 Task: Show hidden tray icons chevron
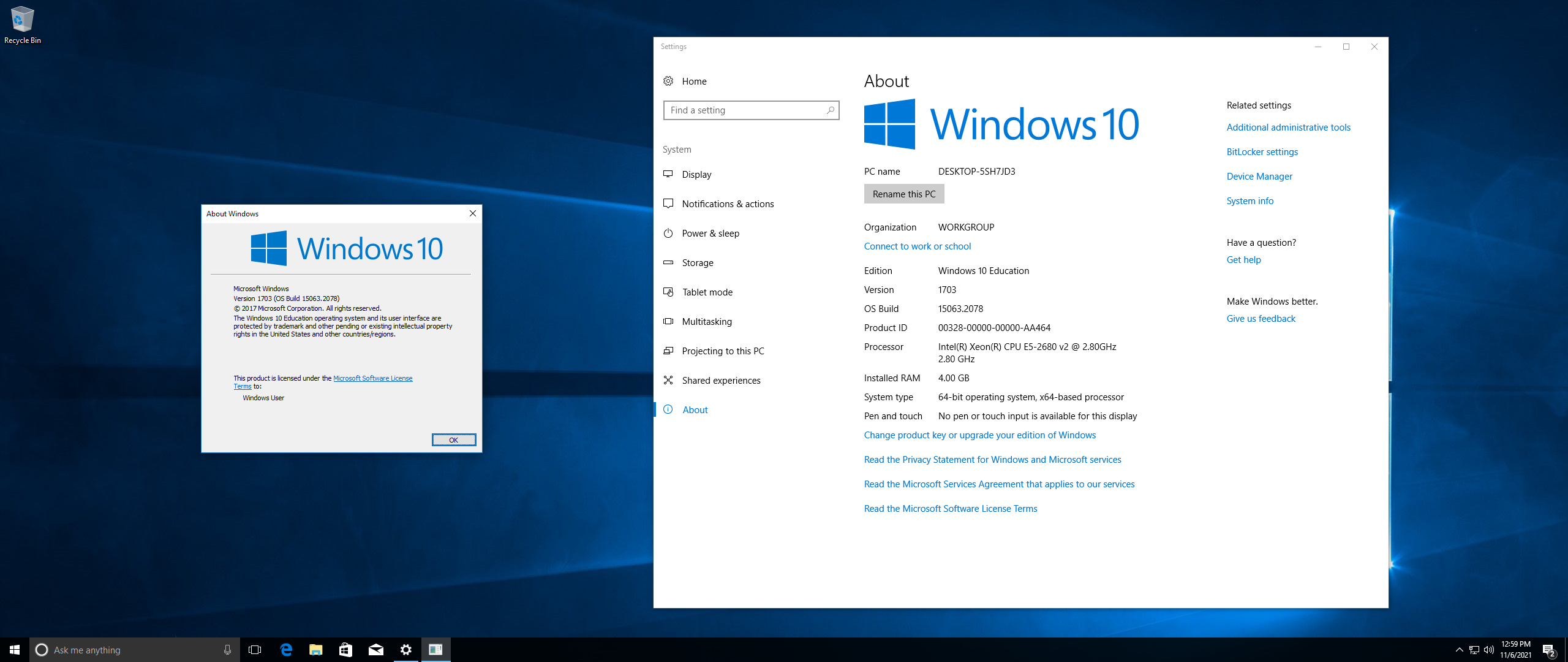[x=1459, y=650]
